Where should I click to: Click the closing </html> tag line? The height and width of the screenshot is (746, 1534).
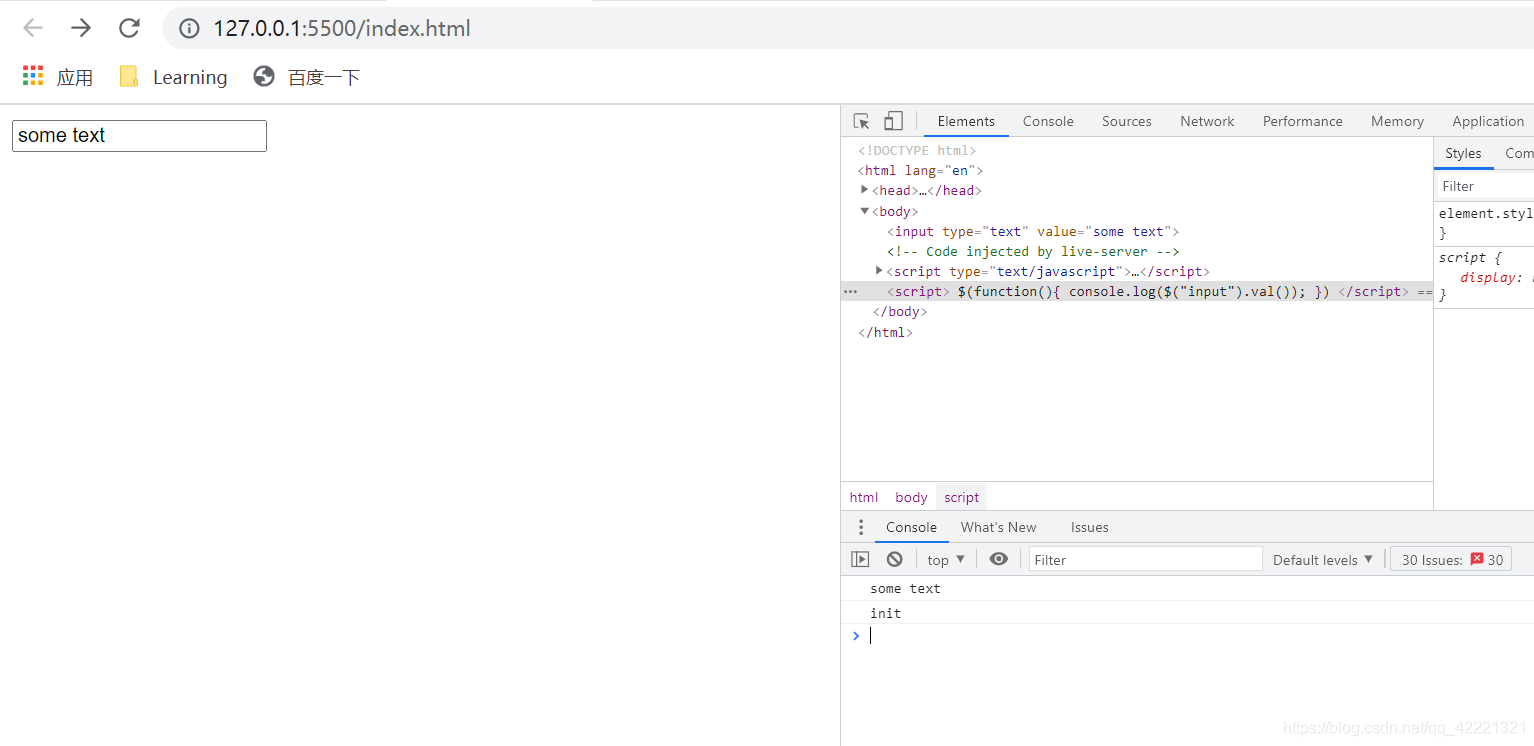[885, 332]
